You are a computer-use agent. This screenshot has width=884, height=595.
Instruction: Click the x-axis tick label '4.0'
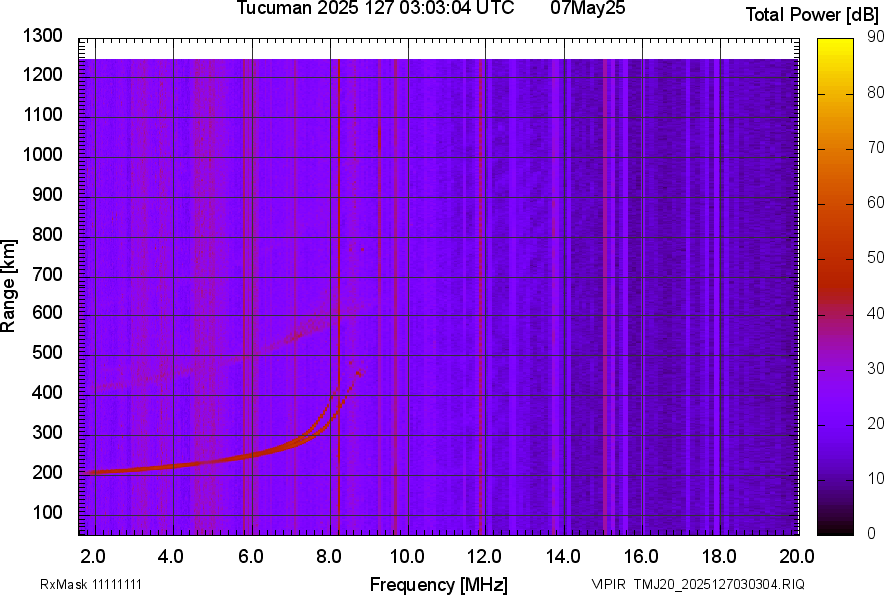pos(171,557)
